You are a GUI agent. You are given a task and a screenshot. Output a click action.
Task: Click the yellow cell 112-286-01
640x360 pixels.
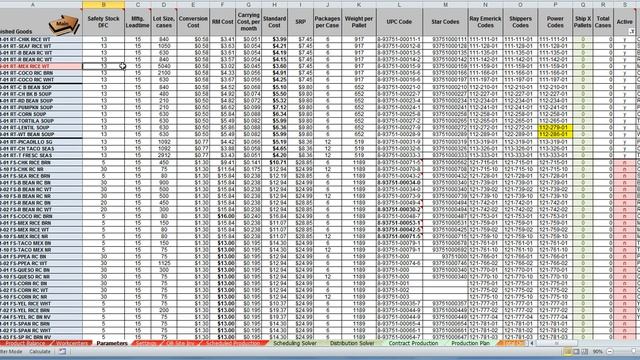coord(555,134)
